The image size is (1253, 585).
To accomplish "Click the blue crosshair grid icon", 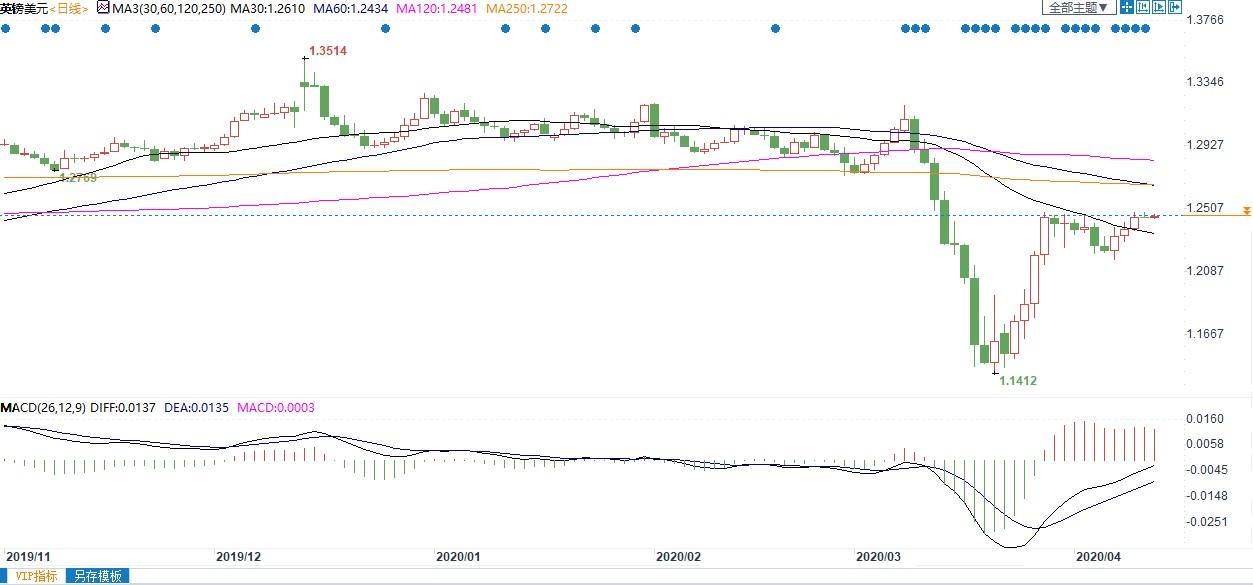I will pyautogui.click(x=1126, y=7).
